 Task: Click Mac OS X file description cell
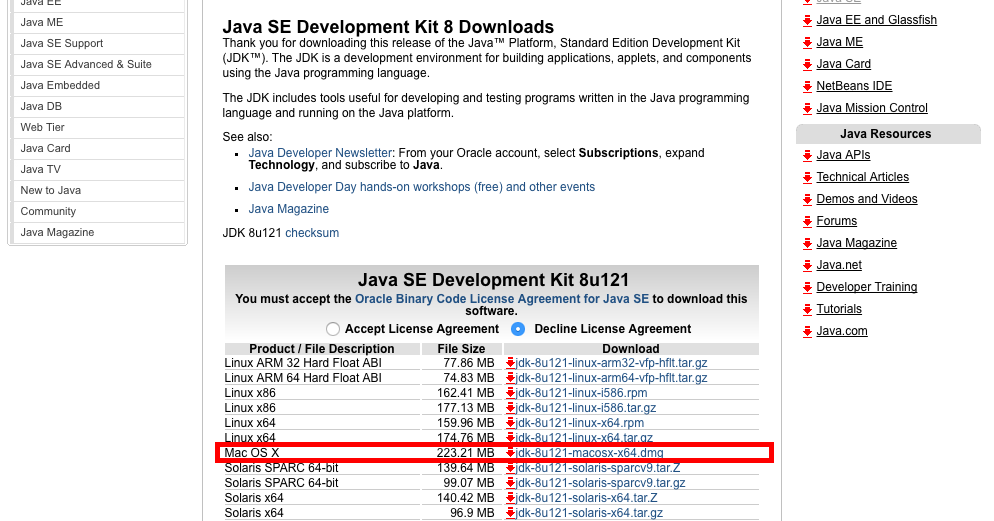[x=322, y=453]
